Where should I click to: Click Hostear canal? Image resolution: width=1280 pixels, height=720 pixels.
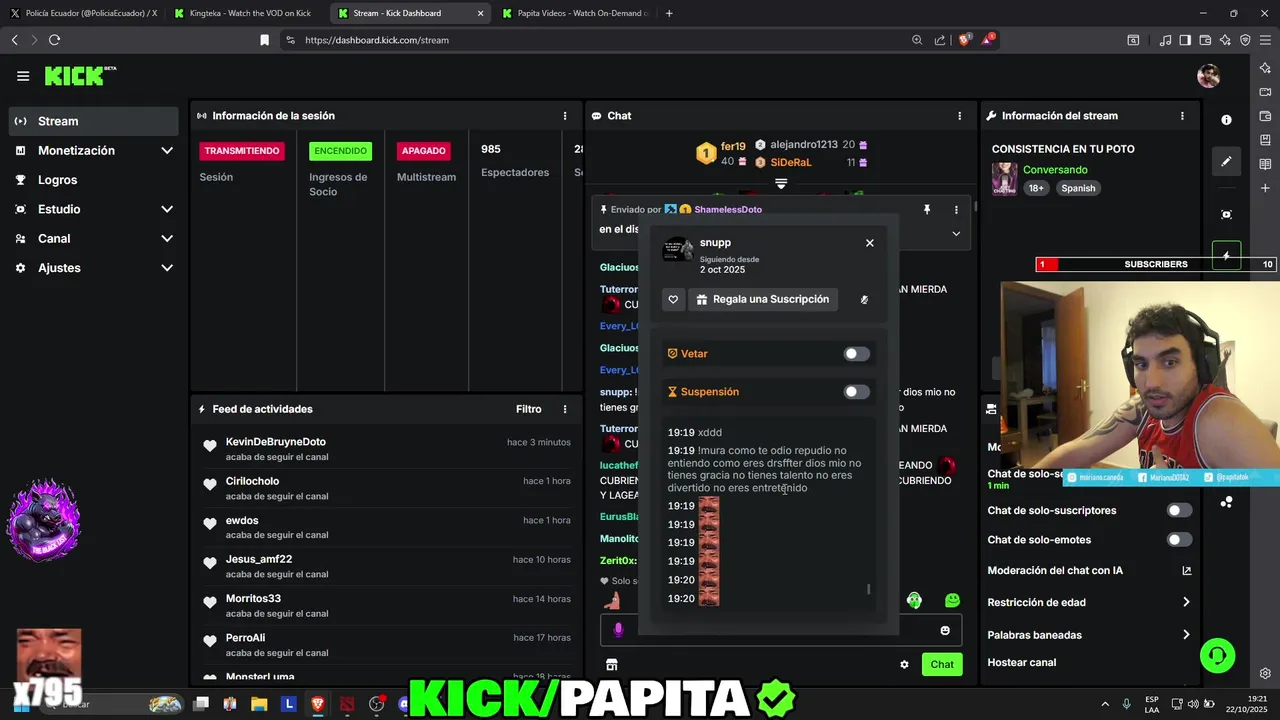(x=1021, y=662)
